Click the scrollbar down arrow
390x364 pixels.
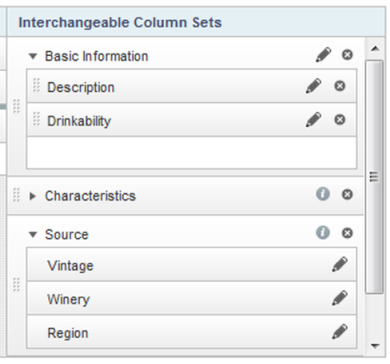pyautogui.click(x=375, y=346)
